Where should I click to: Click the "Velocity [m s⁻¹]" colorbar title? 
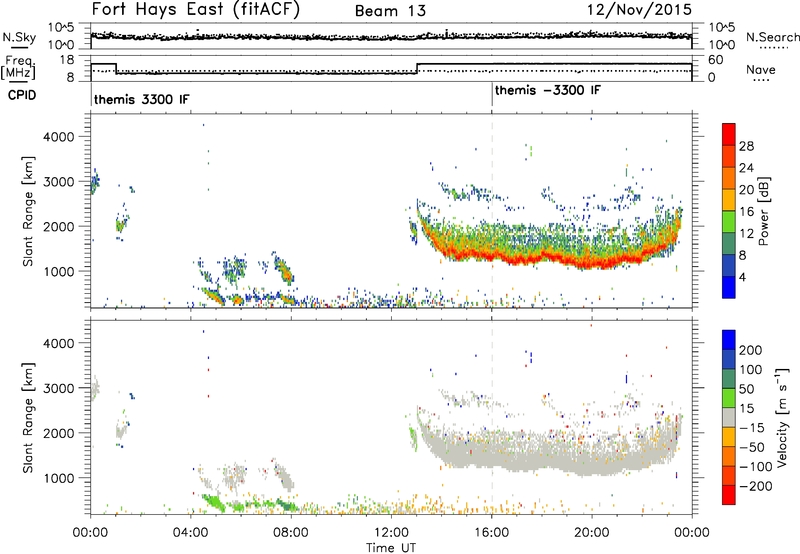point(782,417)
